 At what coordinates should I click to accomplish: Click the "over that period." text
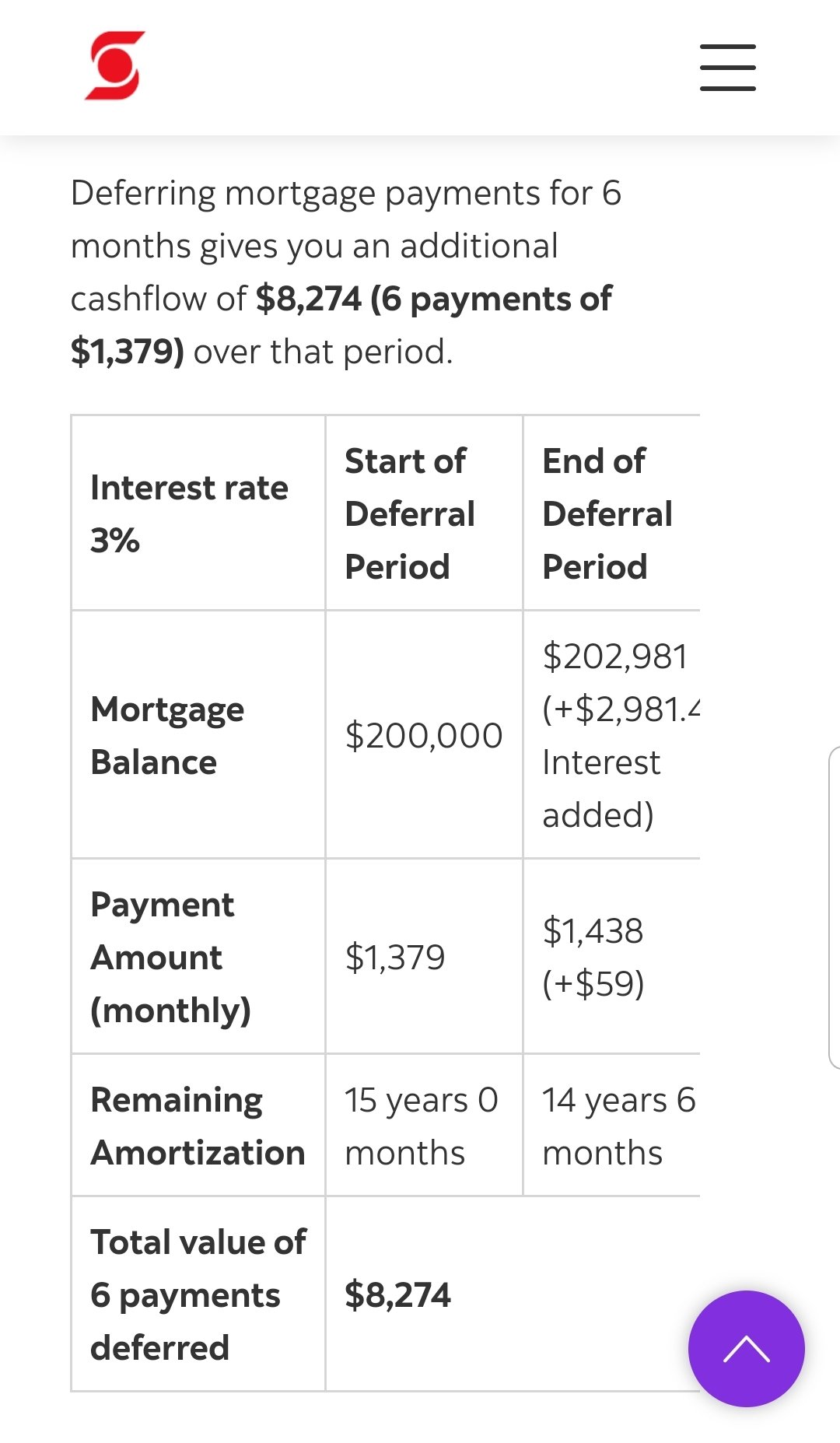click(323, 352)
